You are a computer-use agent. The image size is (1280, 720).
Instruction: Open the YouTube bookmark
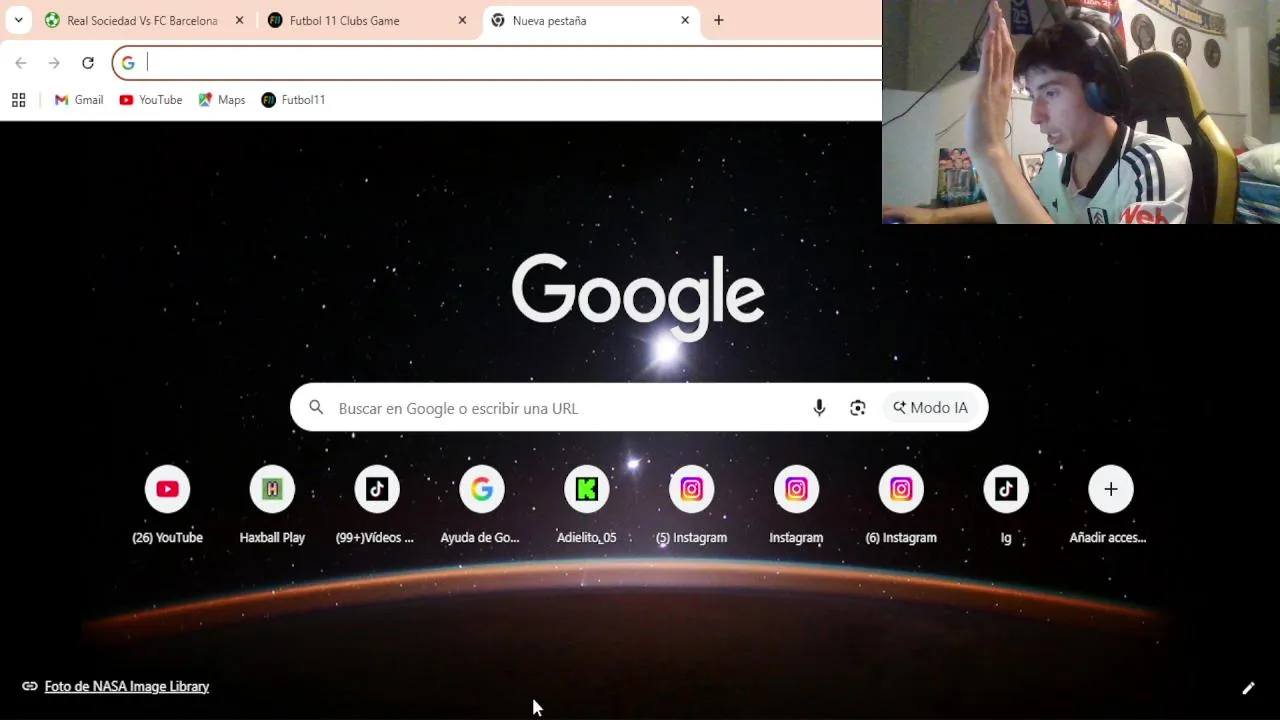[151, 100]
